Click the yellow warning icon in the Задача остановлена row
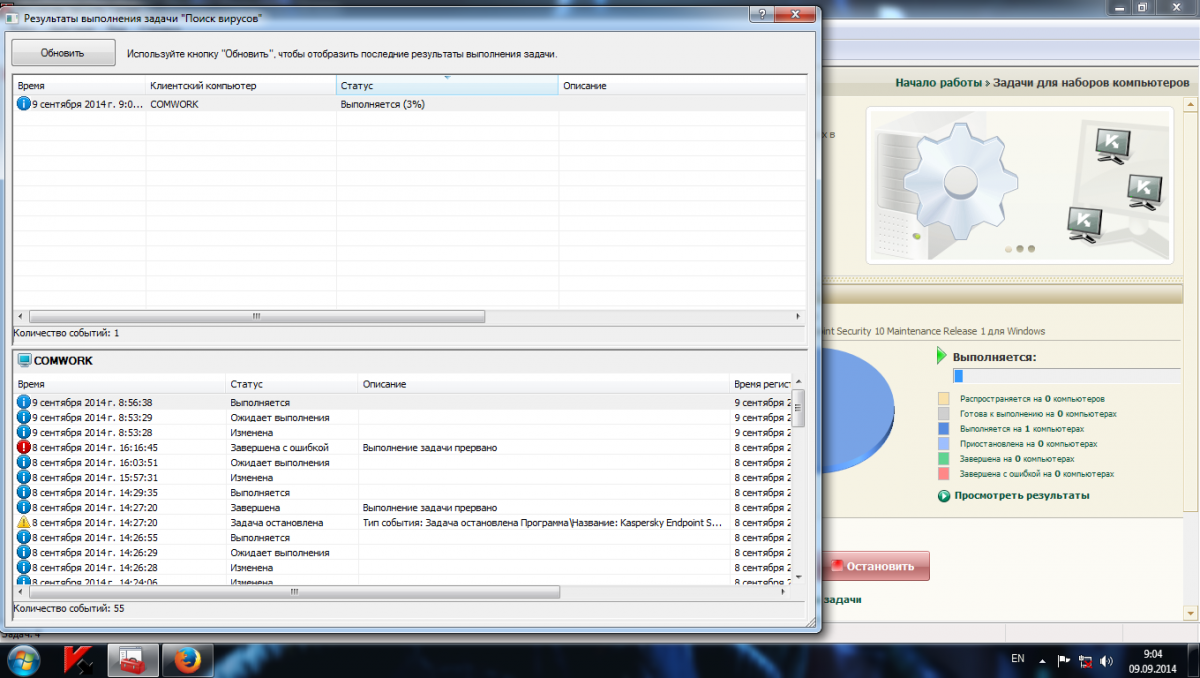1200x678 pixels. pos(24,522)
